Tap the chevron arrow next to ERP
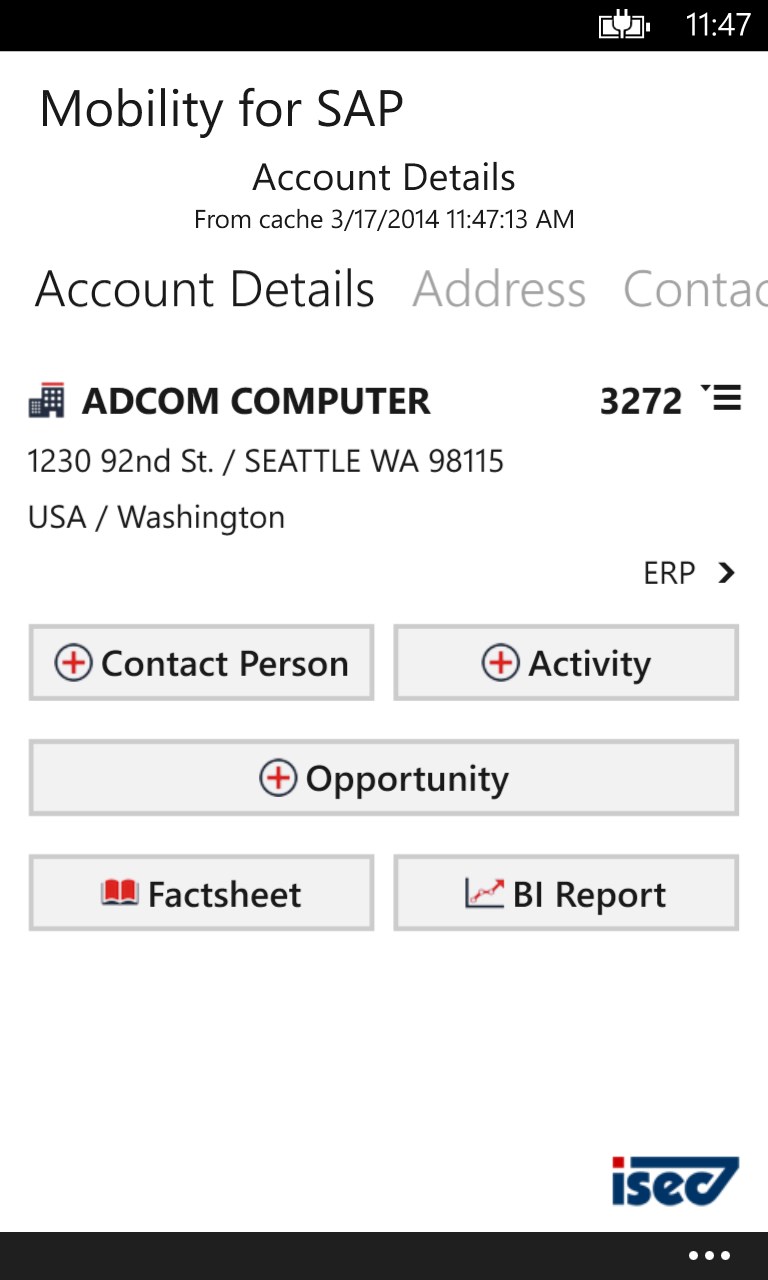This screenshot has width=768, height=1280. pos(727,573)
